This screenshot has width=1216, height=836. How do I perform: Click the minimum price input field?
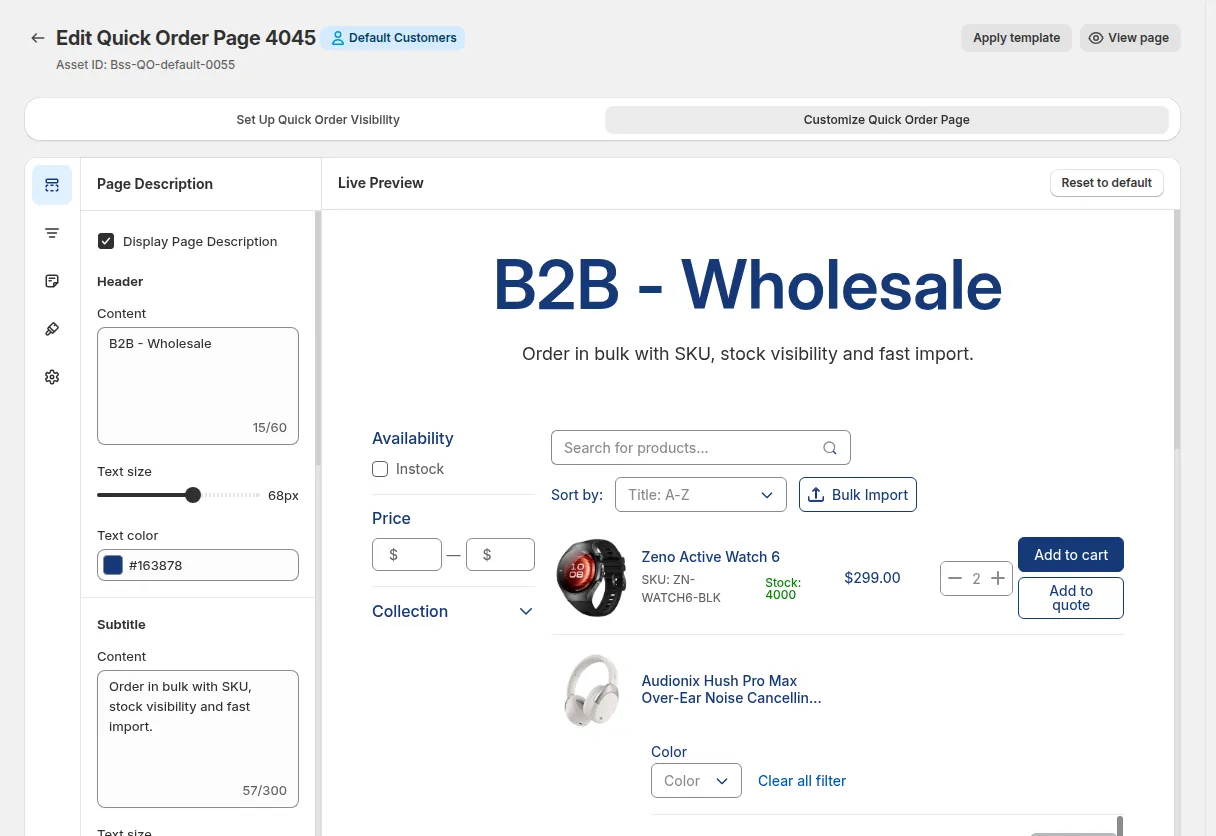tap(407, 554)
